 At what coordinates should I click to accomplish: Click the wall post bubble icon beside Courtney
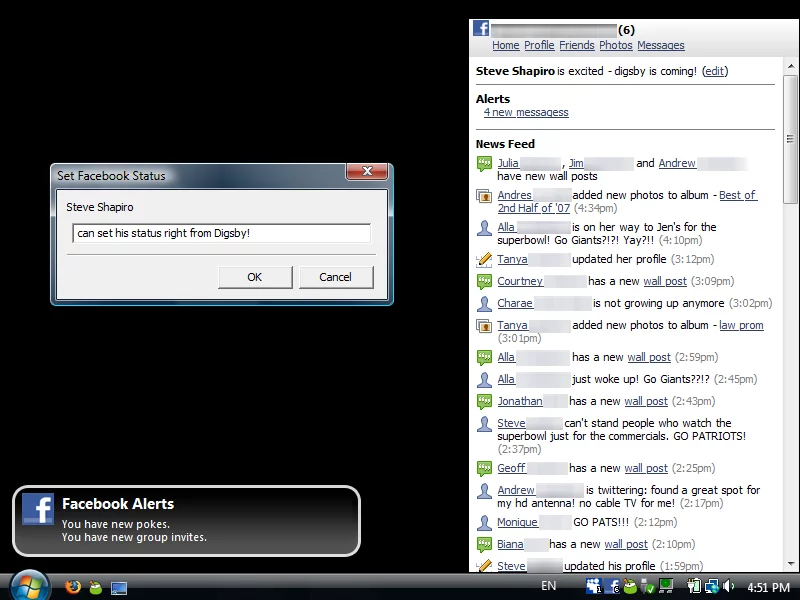tap(486, 281)
